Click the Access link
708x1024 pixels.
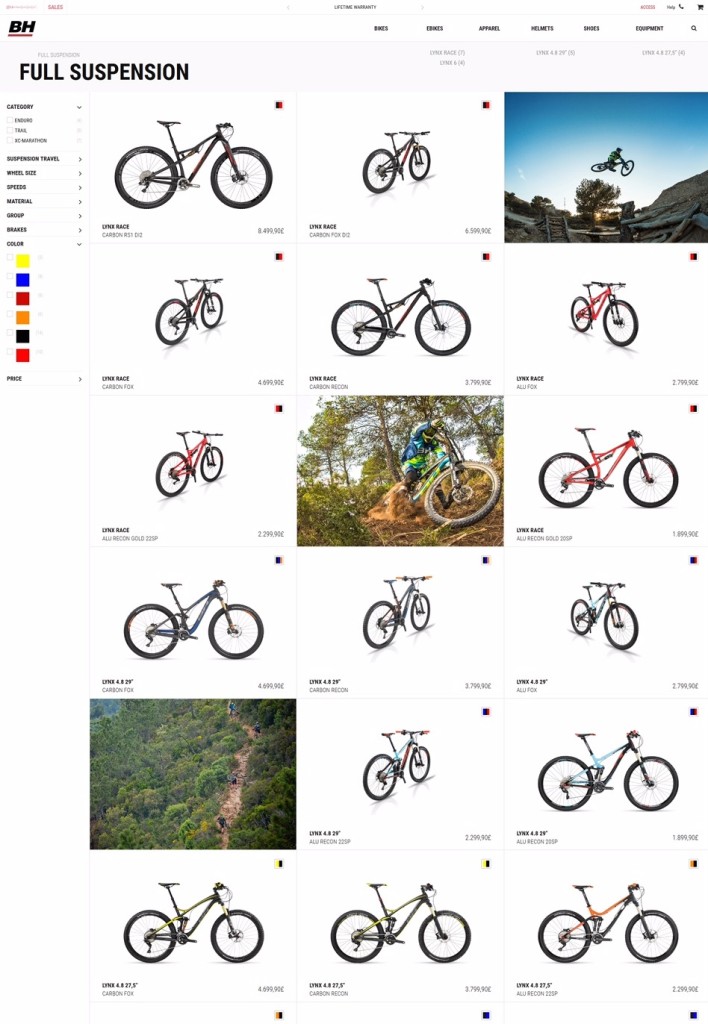647,7
